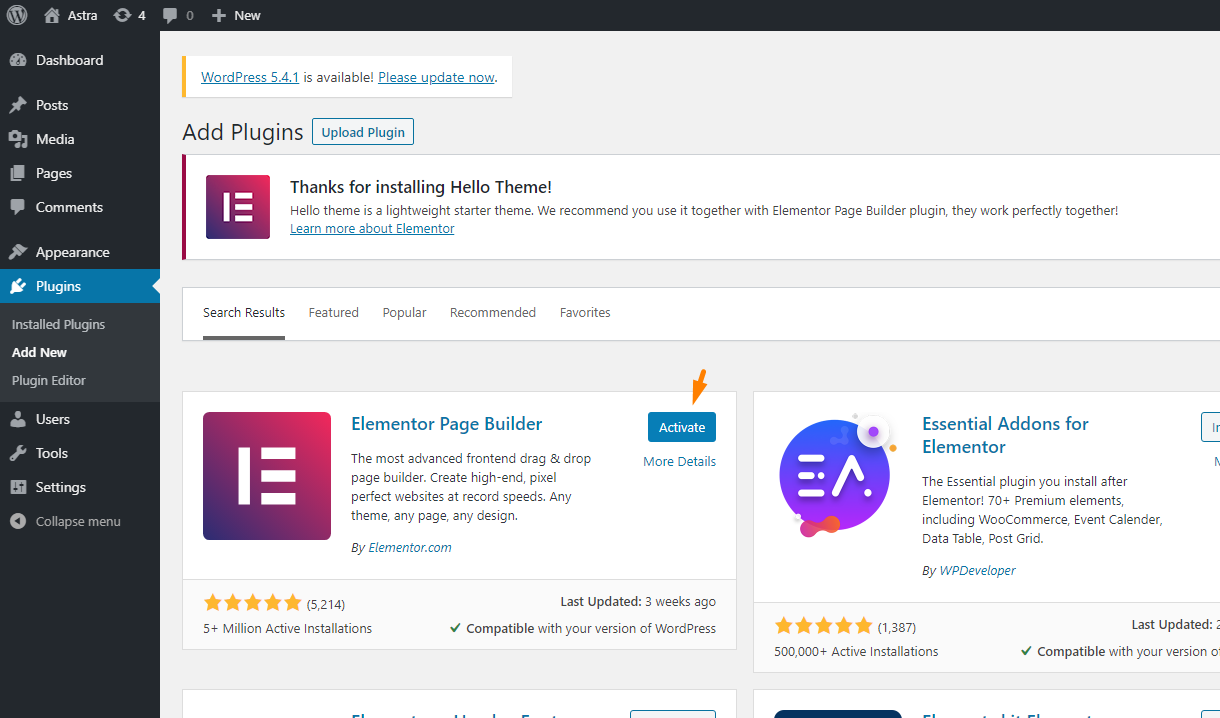
Task: Switch to Recommended plugins tab
Action: click(493, 313)
